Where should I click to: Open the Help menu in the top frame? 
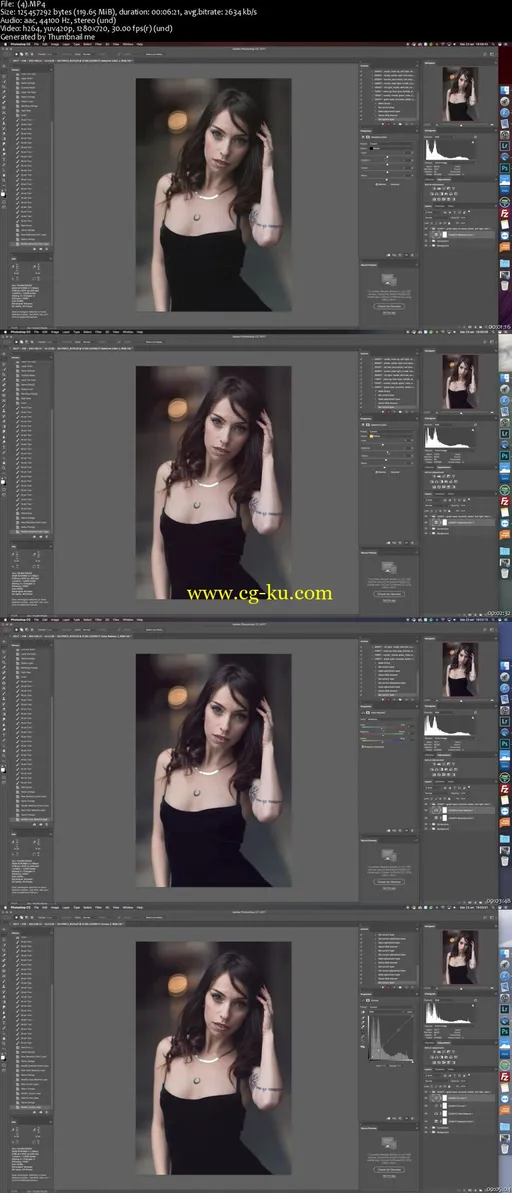click(x=140, y=44)
